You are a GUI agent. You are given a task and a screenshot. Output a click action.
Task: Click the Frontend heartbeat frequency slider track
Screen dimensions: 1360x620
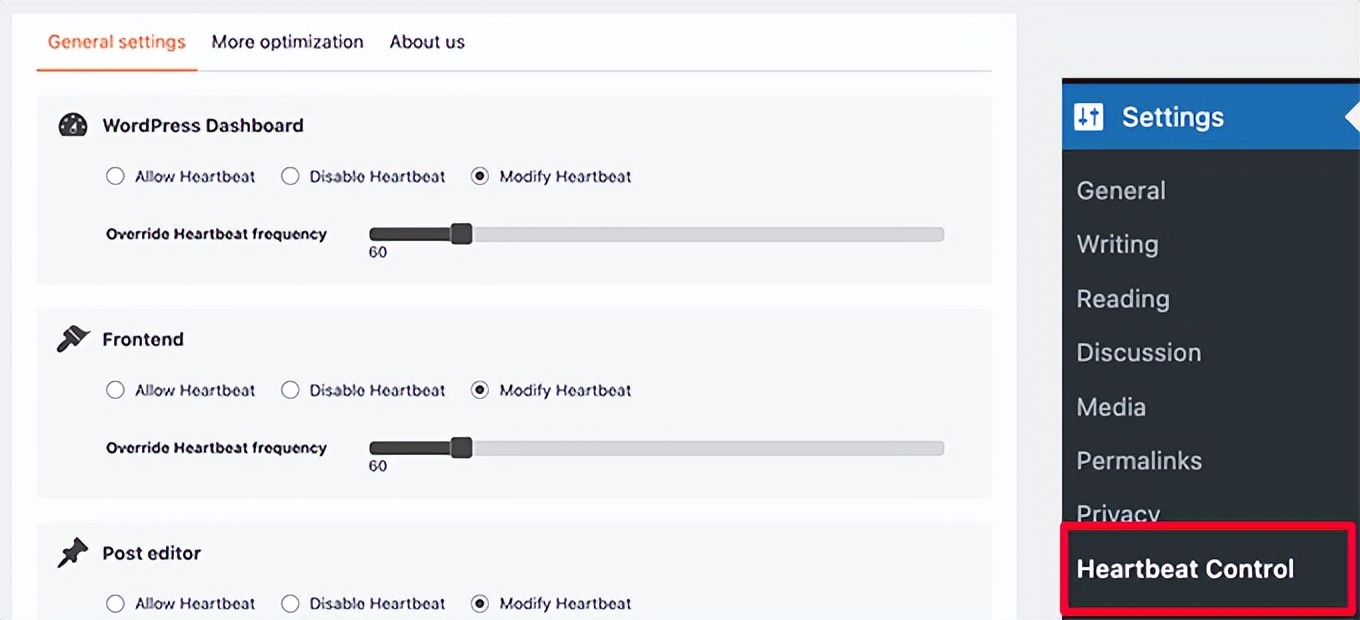[700, 448]
